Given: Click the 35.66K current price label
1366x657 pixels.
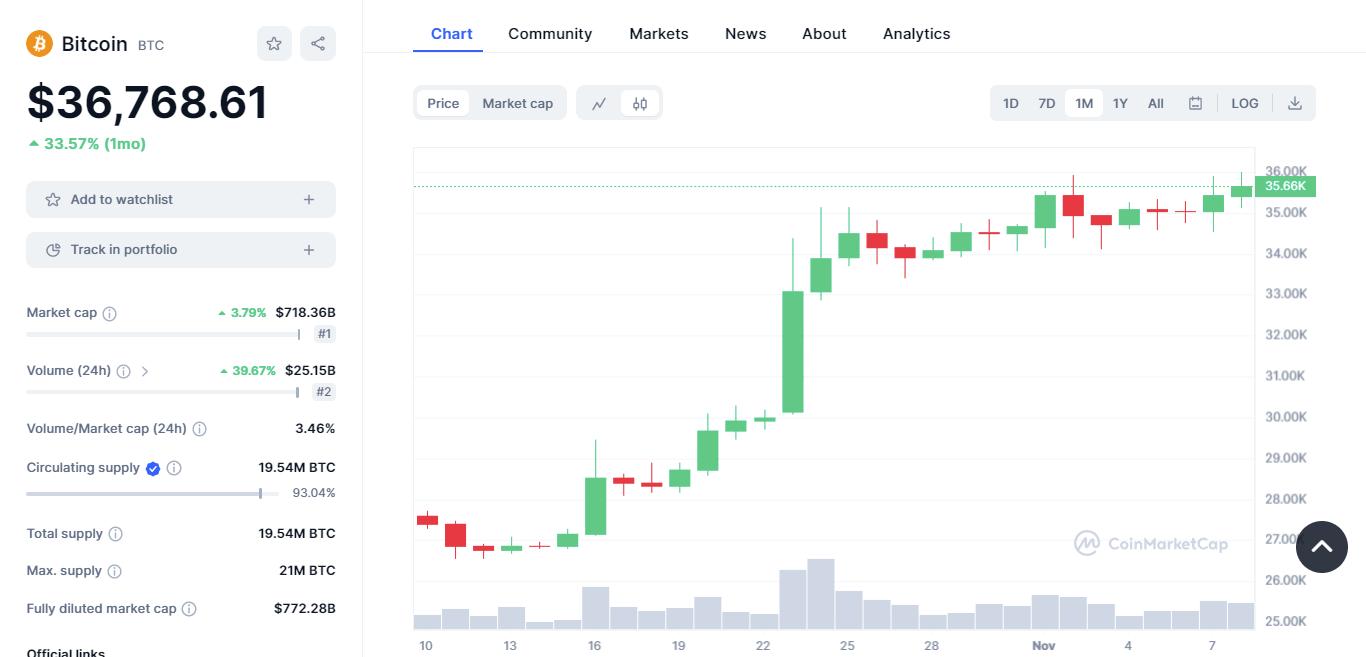Looking at the screenshot, I should pos(1285,186).
